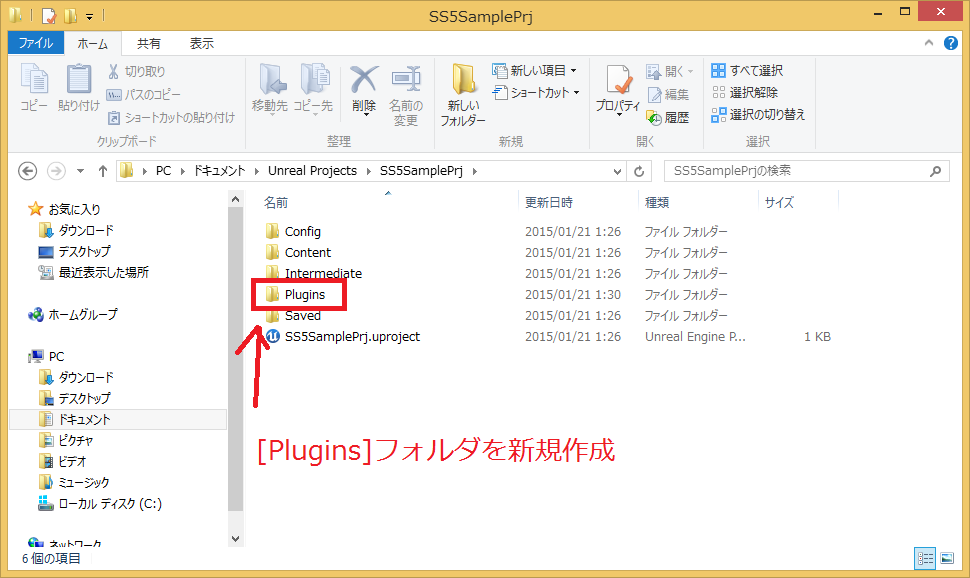Viewport: 970px width, 578px height.
Task: Switch to the View ribbon tab
Action: [x=202, y=44]
